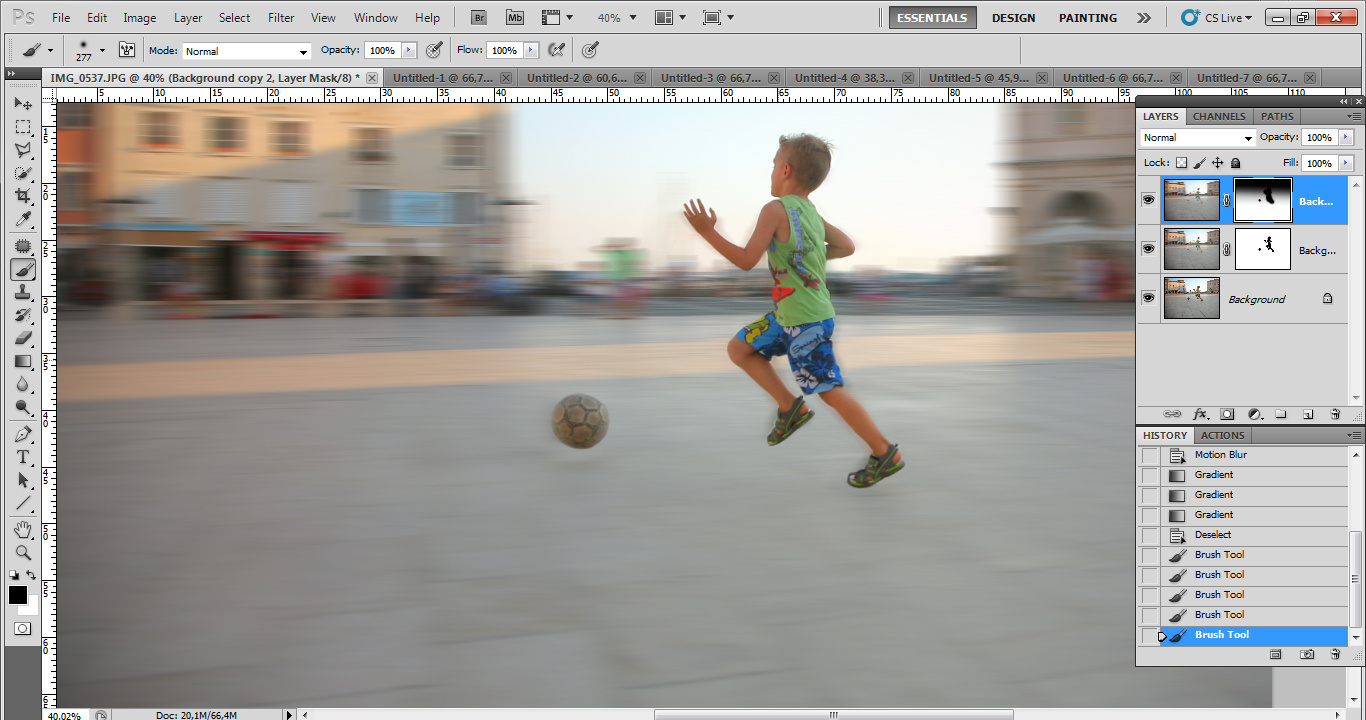Select the Line shape tool

tap(22, 503)
